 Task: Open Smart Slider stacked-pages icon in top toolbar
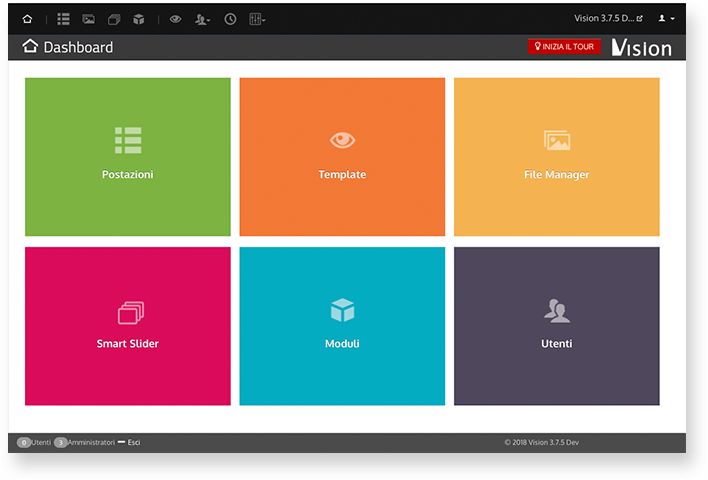[114, 19]
